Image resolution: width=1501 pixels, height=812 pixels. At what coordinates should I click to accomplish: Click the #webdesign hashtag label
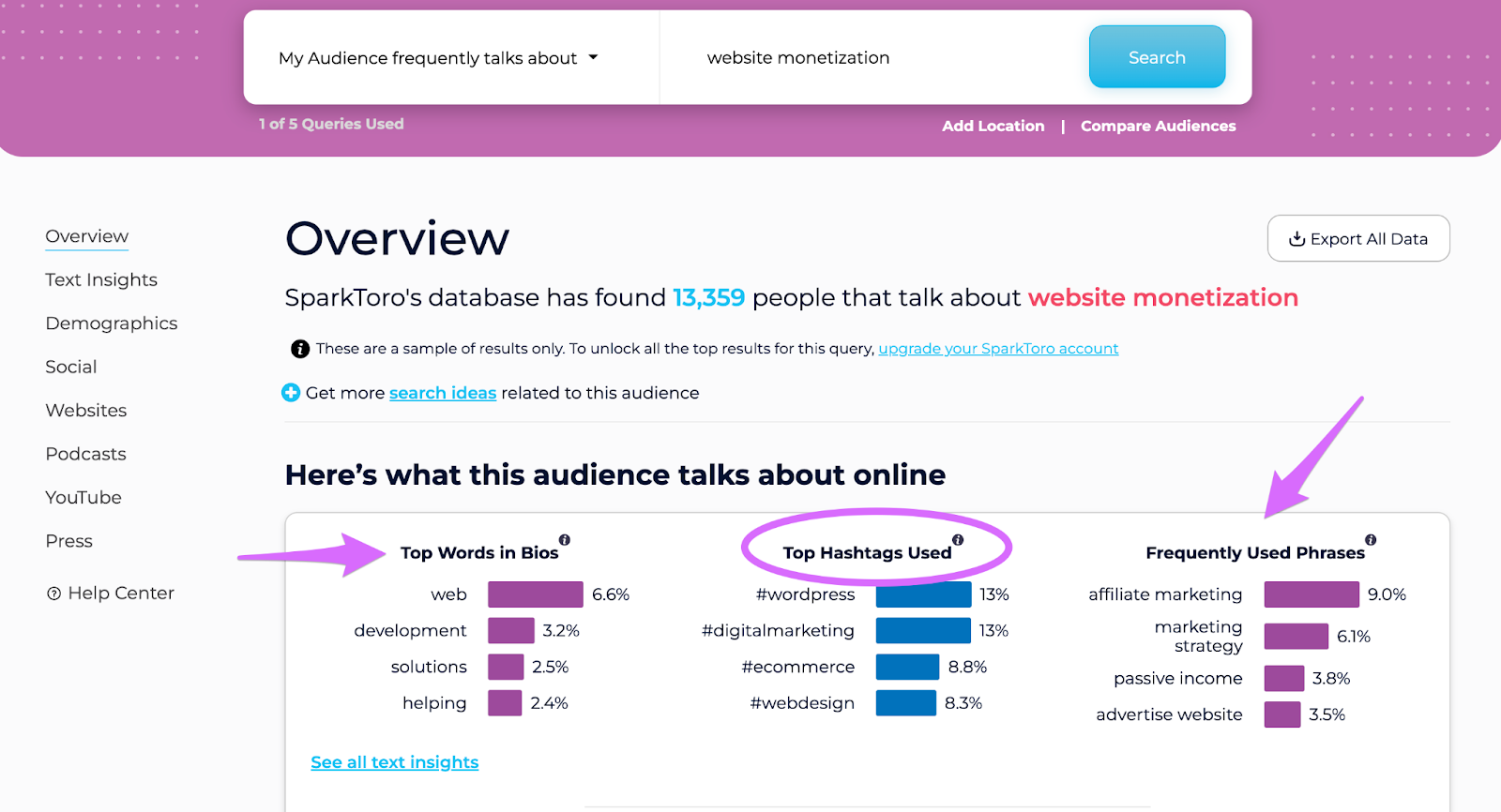pyautogui.click(x=802, y=703)
